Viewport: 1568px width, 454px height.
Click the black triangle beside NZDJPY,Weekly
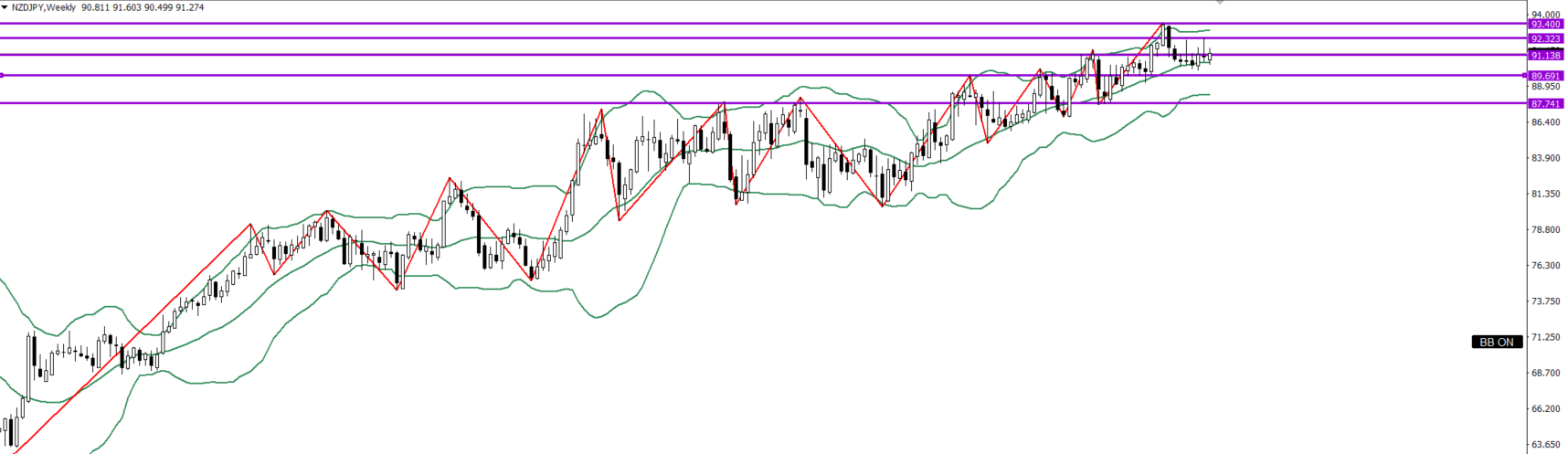[5, 7]
